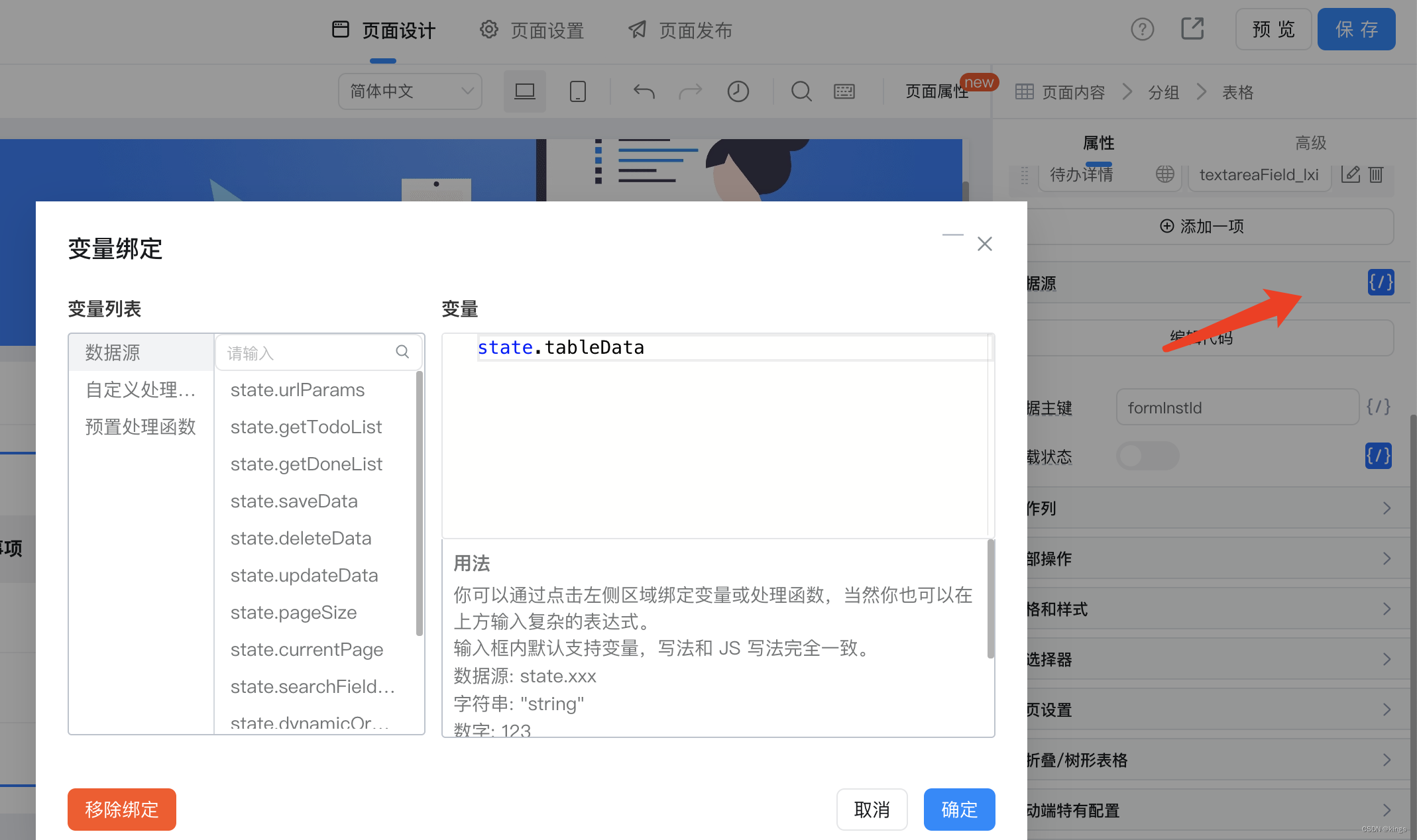
Task: Click the keyboard shortcuts icon
Action: click(x=844, y=91)
